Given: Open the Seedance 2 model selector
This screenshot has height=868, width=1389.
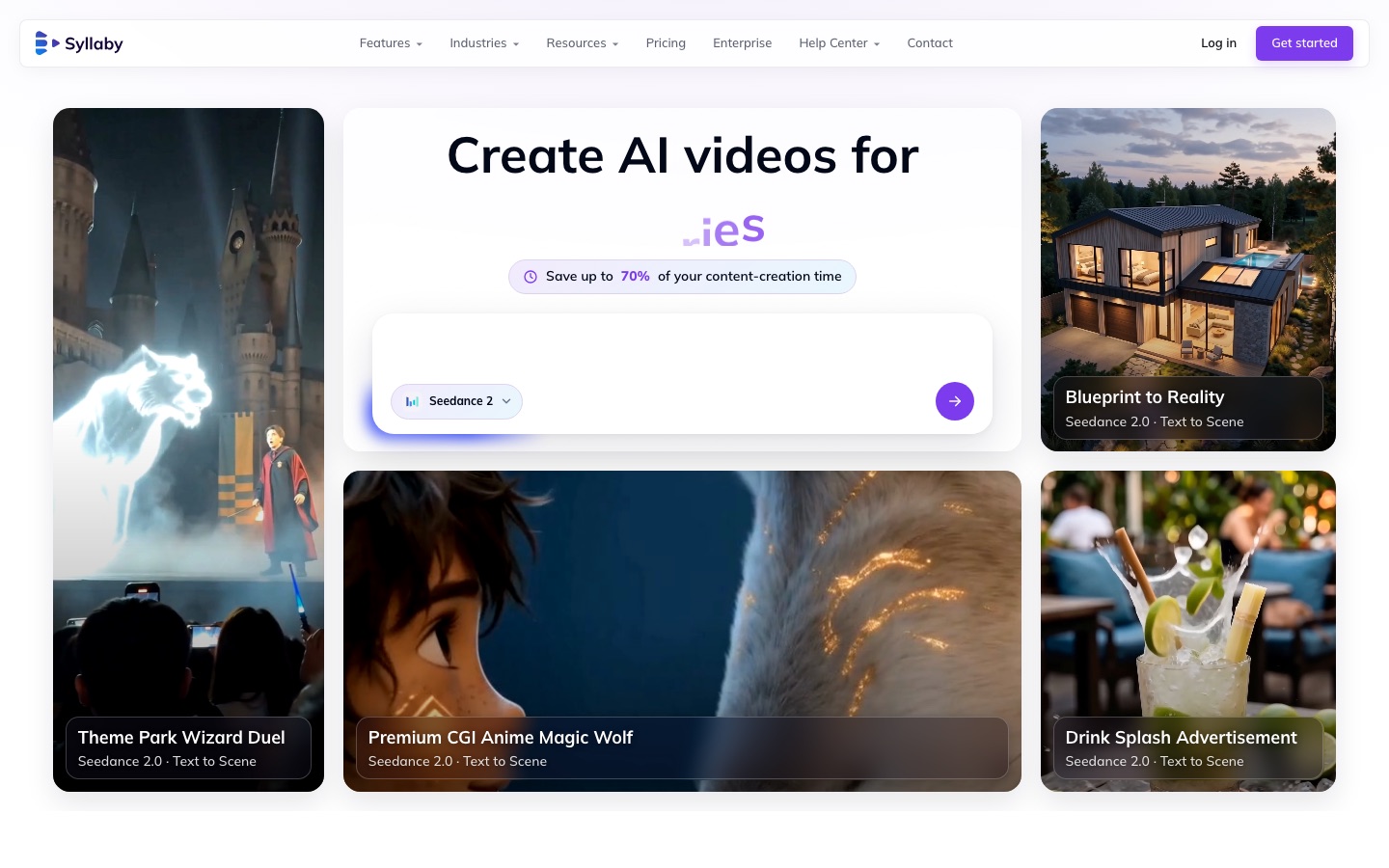Looking at the screenshot, I should click(x=456, y=401).
